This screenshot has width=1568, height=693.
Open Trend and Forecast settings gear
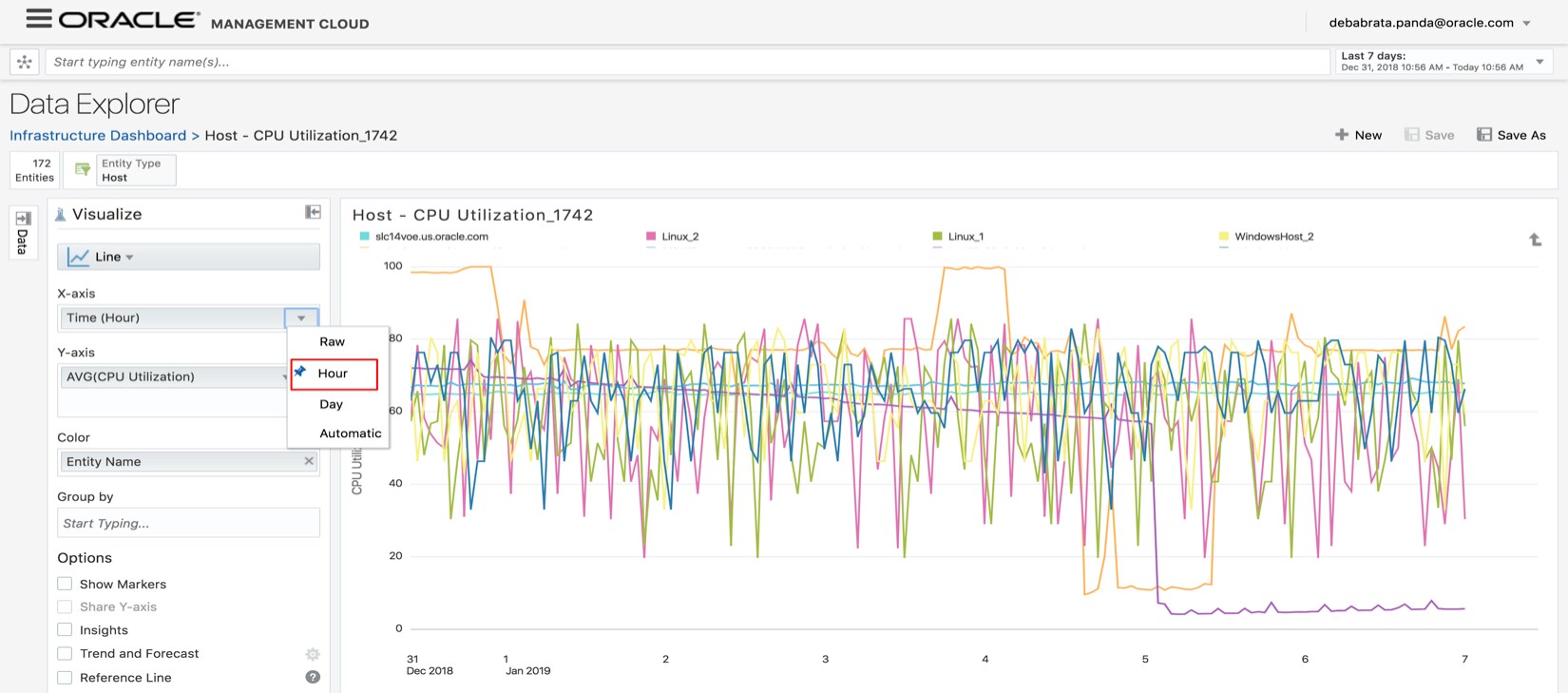point(313,654)
